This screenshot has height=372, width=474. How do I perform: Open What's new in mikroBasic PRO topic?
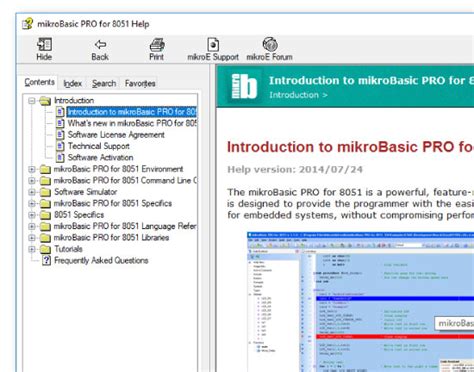coord(132,123)
